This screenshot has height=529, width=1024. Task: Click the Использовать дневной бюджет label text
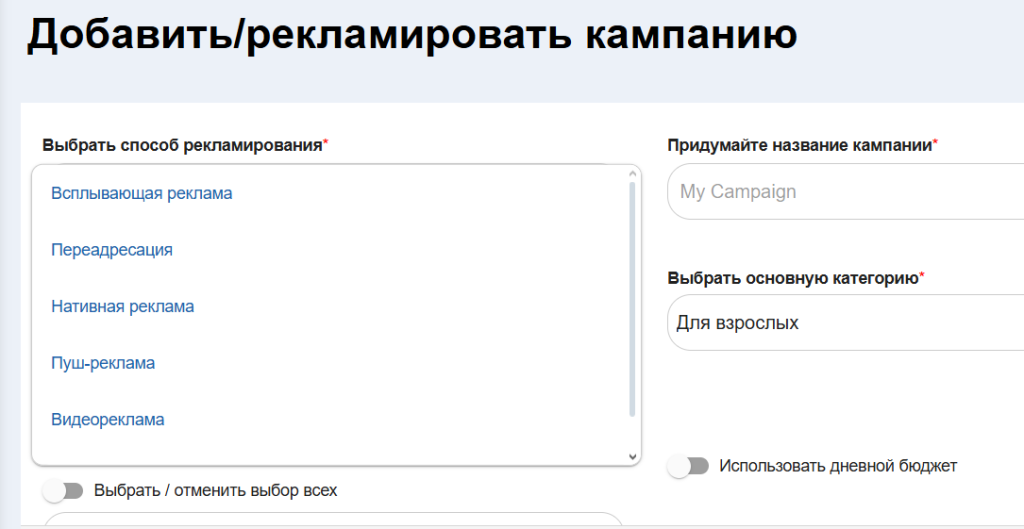(x=838, y=466)
